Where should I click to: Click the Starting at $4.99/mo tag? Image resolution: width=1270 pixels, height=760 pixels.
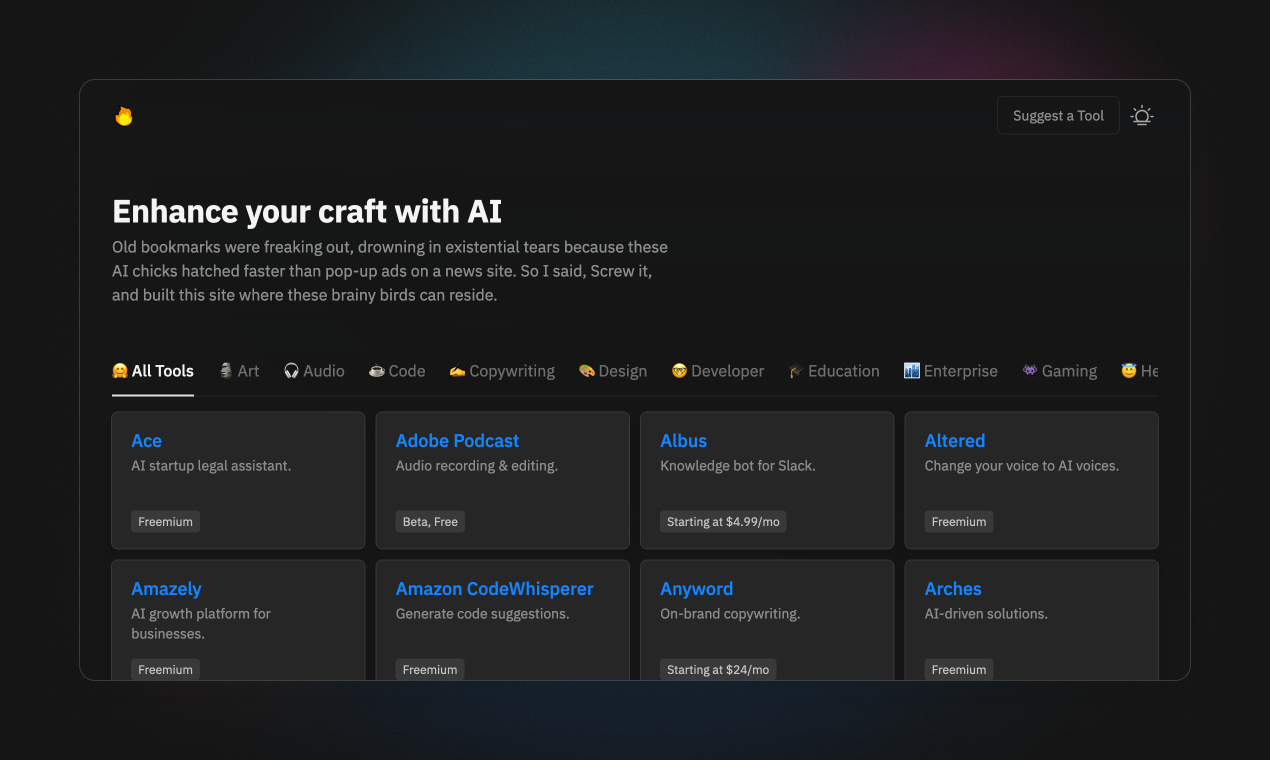(x=723, y=522)
